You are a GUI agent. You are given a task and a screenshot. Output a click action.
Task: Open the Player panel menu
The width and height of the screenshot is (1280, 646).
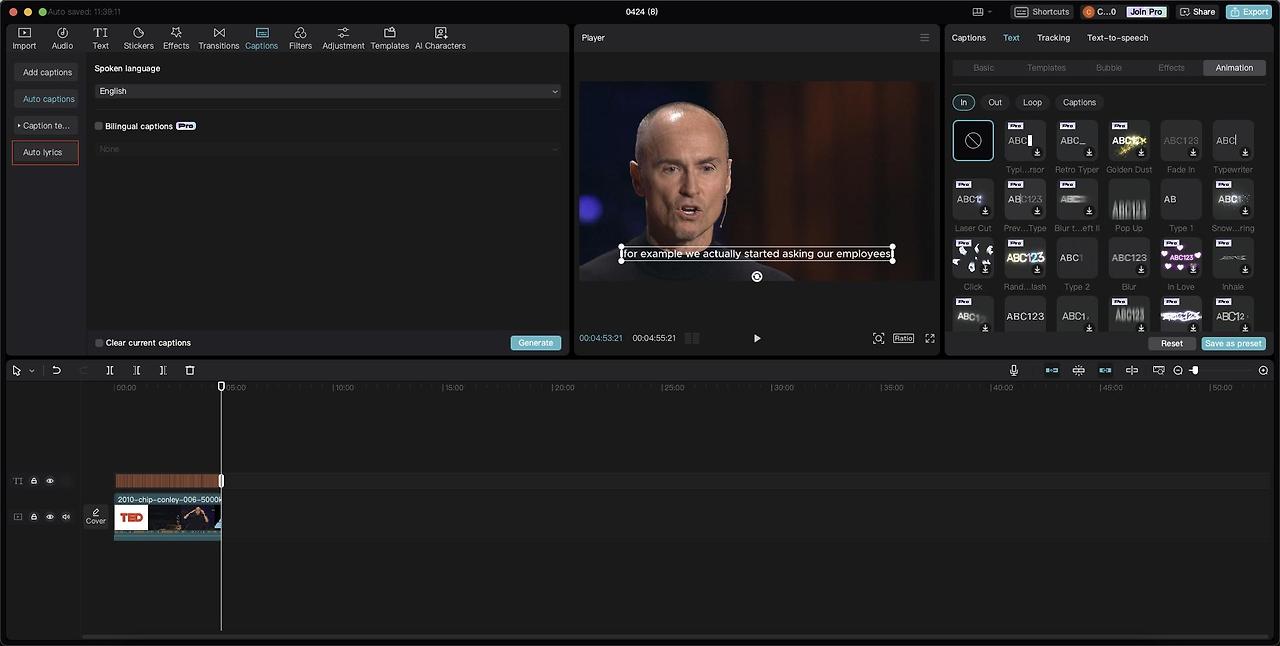coord(924,38)
